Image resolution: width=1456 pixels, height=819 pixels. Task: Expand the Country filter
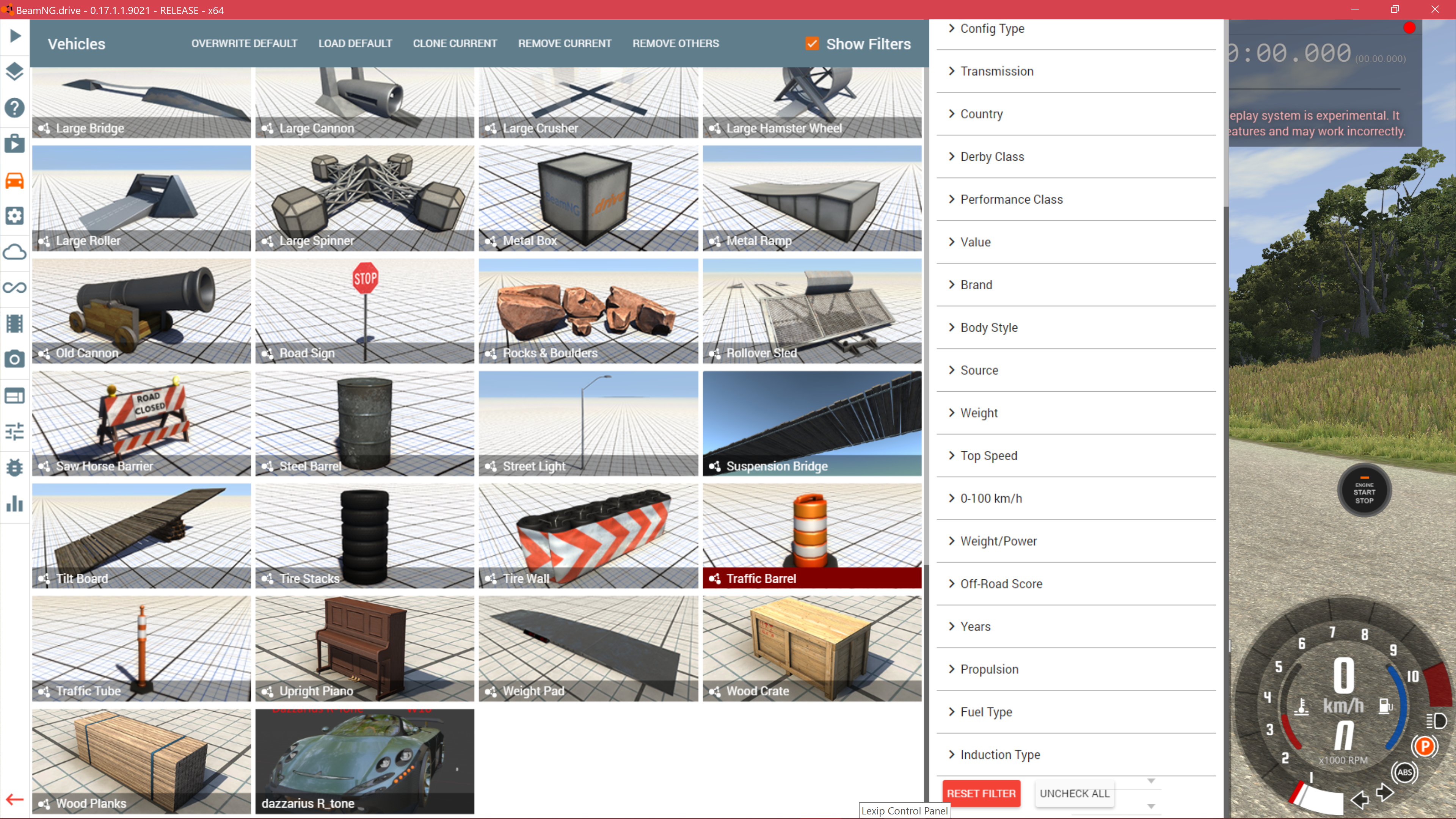click(x=1076, y=114)
